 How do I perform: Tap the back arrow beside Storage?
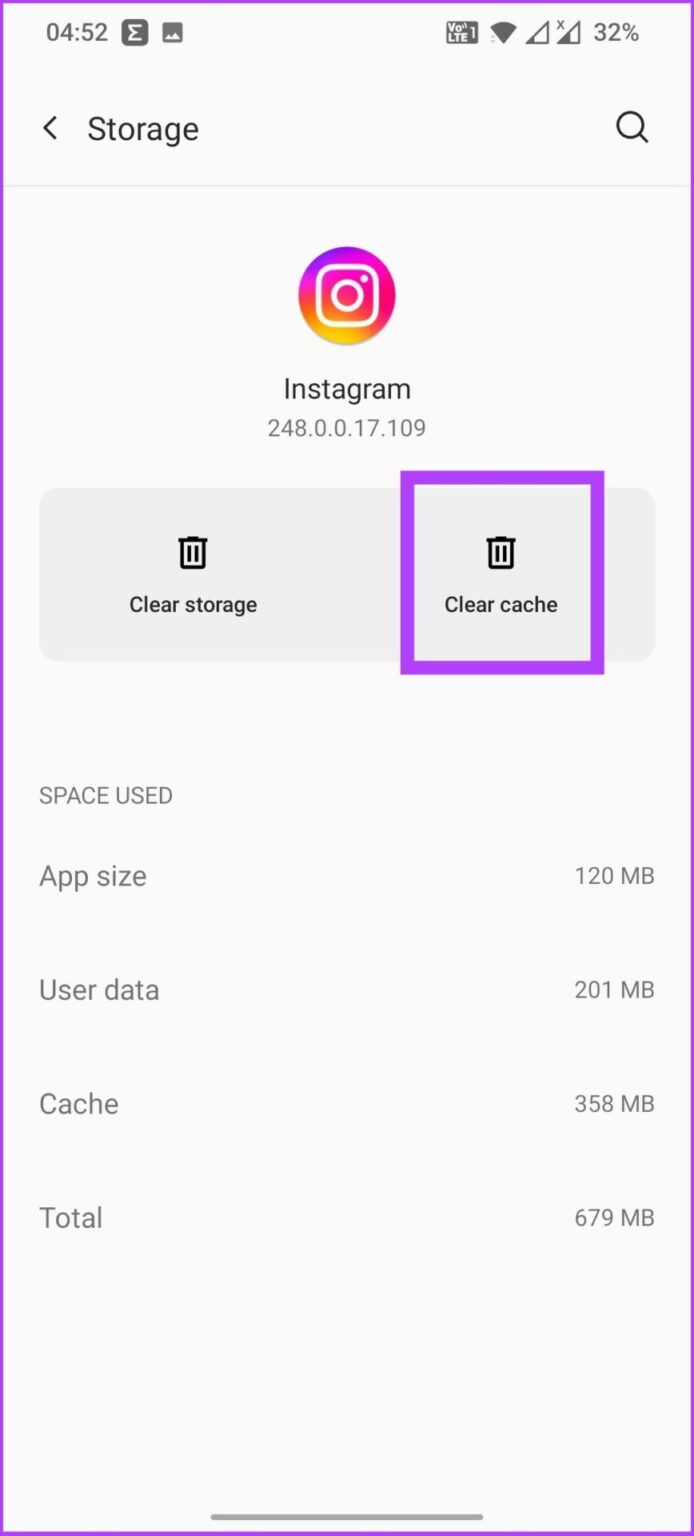pos(50,128)
